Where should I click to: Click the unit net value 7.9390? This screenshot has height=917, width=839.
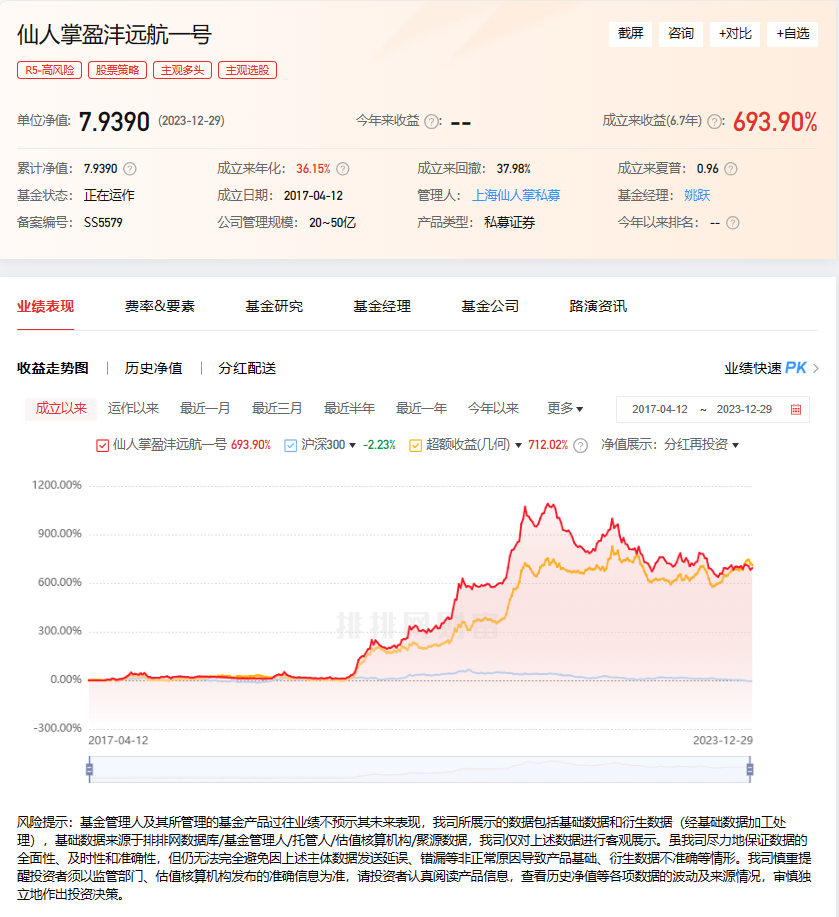coord(114,122)
